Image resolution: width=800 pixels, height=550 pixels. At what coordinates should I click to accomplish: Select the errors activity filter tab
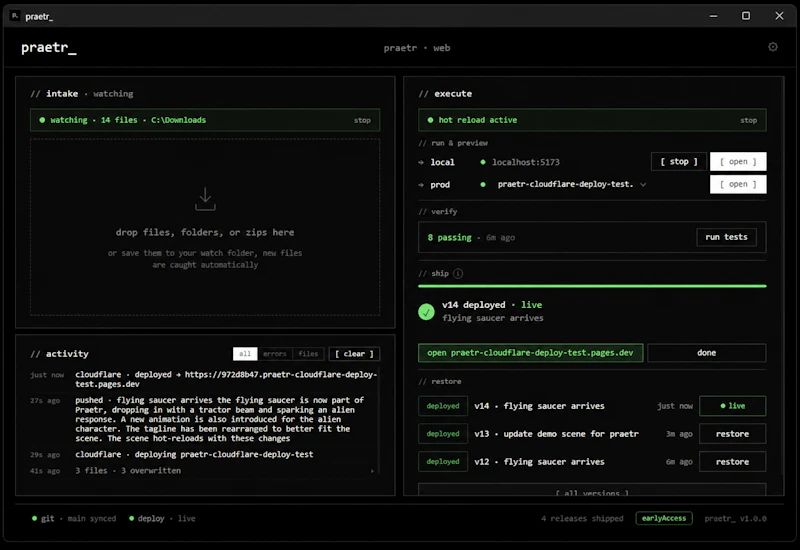(x=274, y=354)
